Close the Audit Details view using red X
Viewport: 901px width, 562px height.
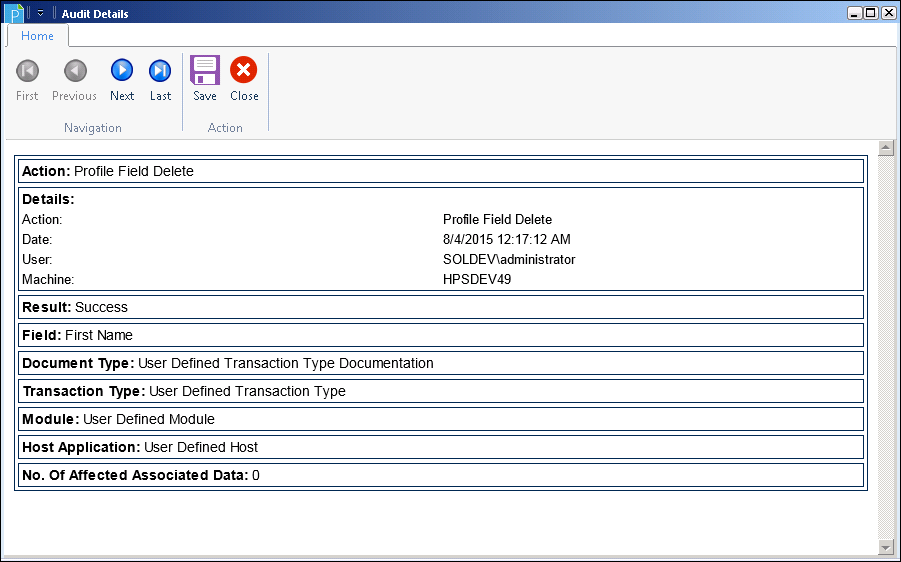244,80
